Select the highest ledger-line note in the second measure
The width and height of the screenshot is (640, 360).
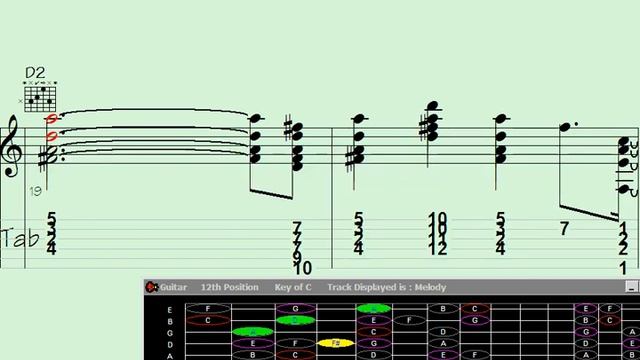click(432, 106)
